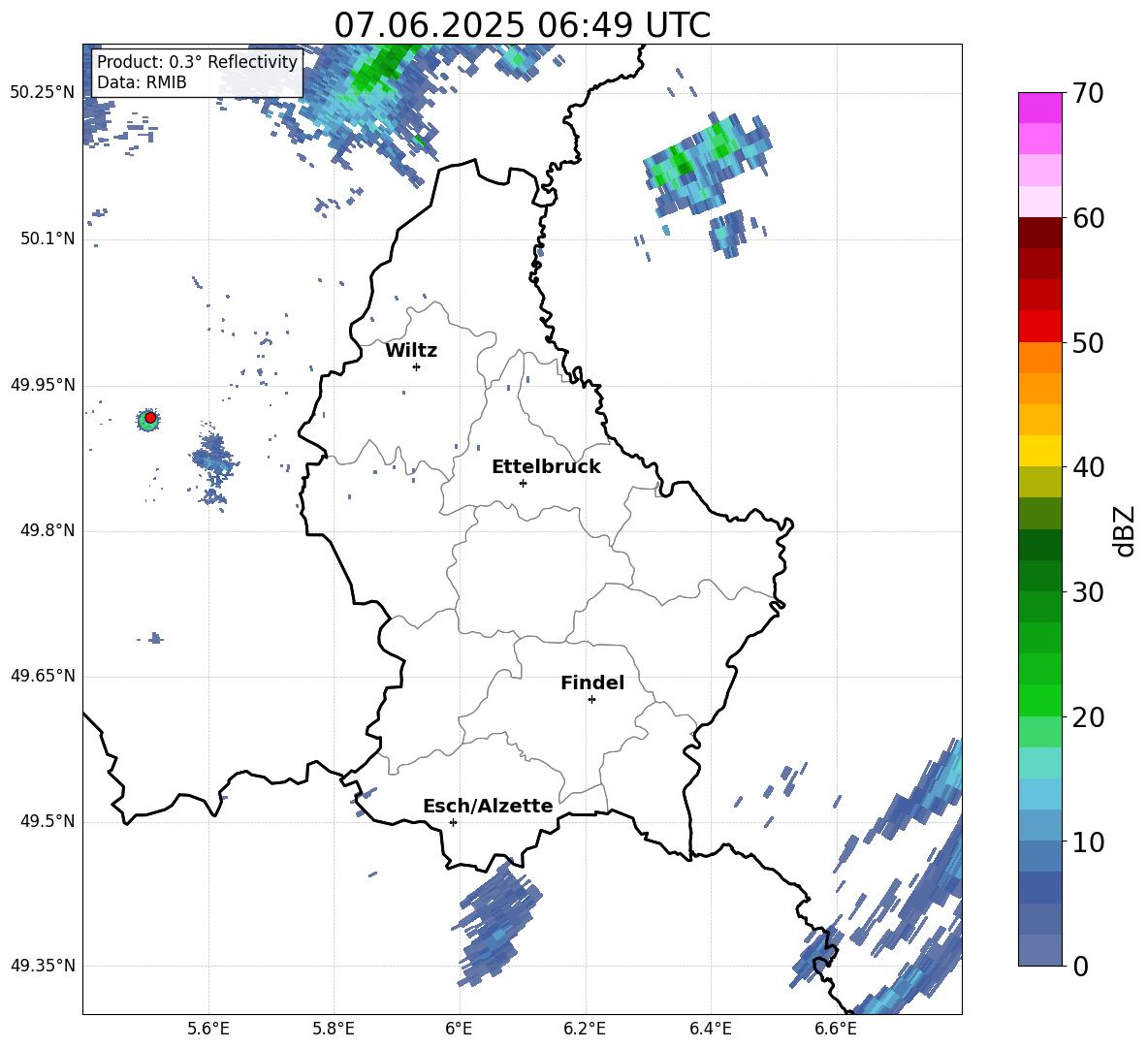1148x1048 pixels.
Task: Click the 49.35°N latitude label
Action: coord(43,966)
